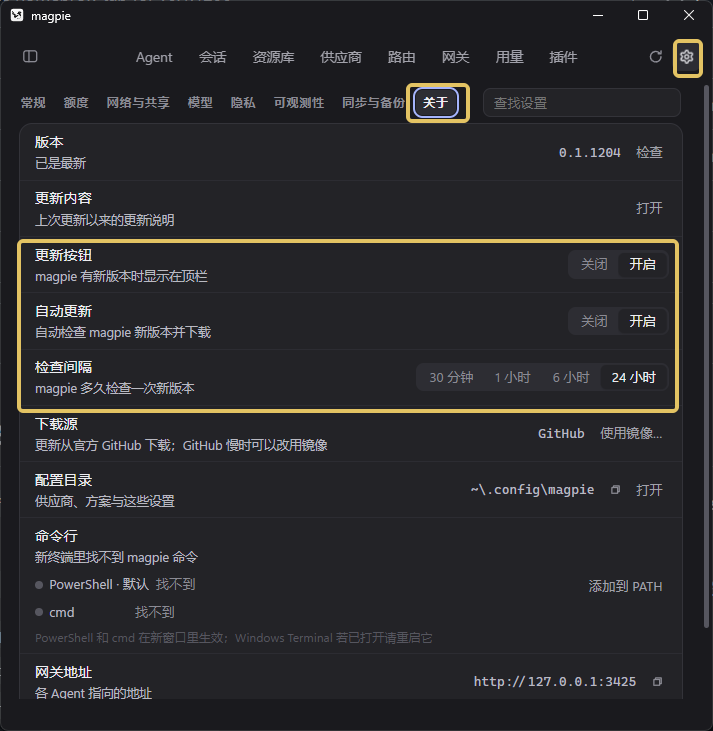Choose 24 小时 check interval
This screenshot has width=713, height=731.
click(634, 377)
